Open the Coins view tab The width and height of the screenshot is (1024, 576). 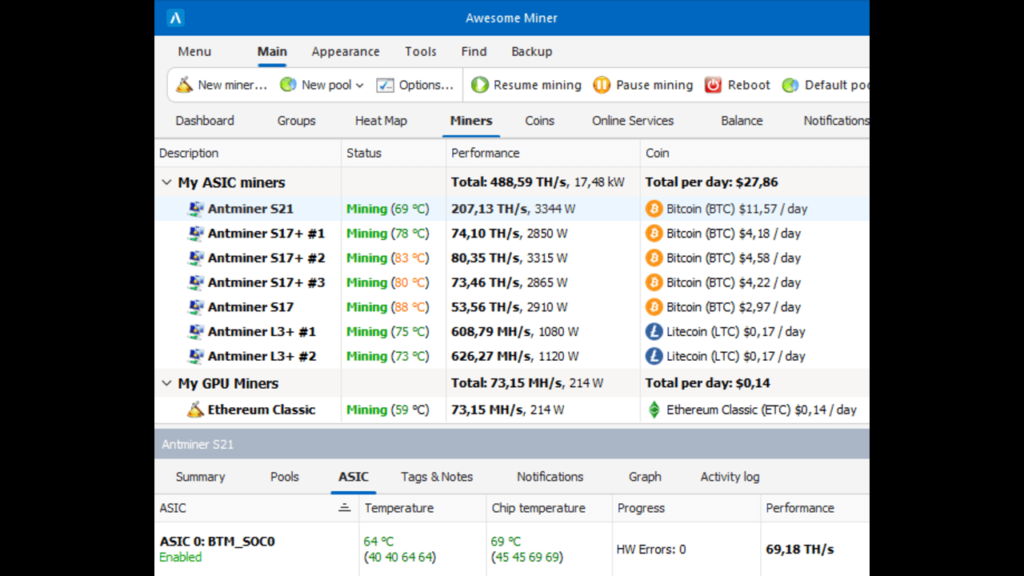pyautogui.click(x=539, y=121)
